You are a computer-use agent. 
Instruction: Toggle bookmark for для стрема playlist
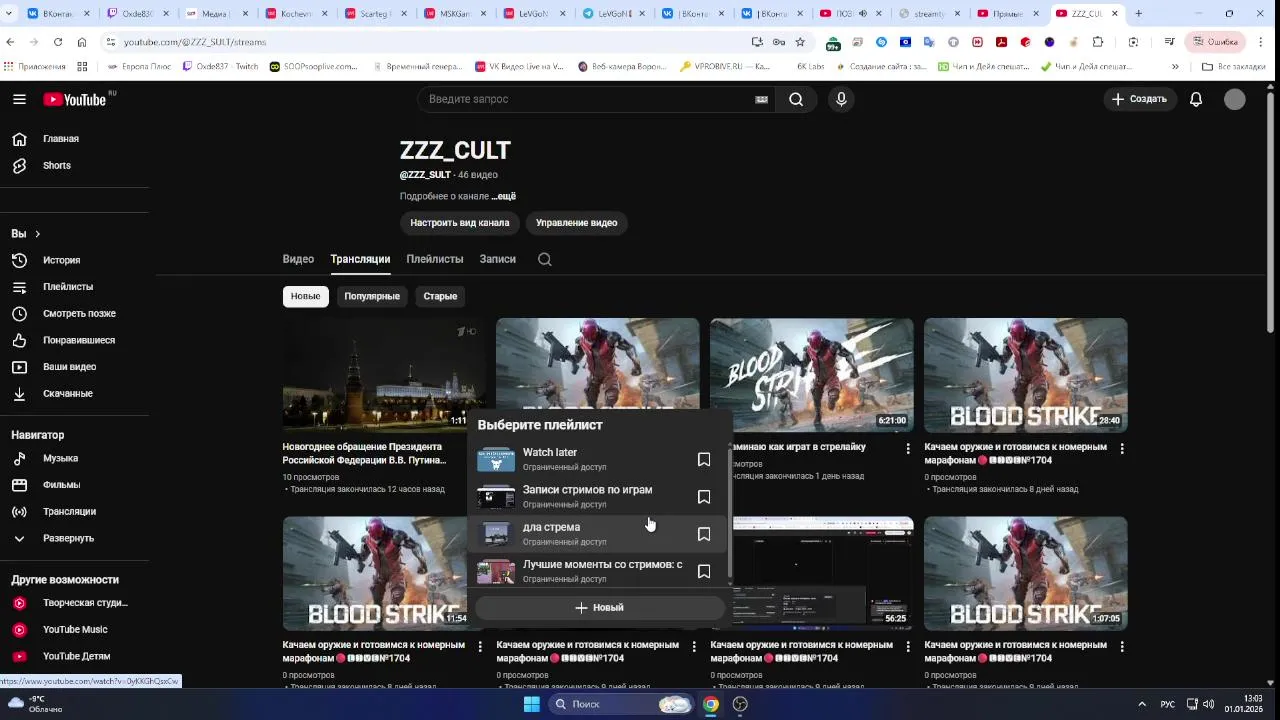click(704, 534)
